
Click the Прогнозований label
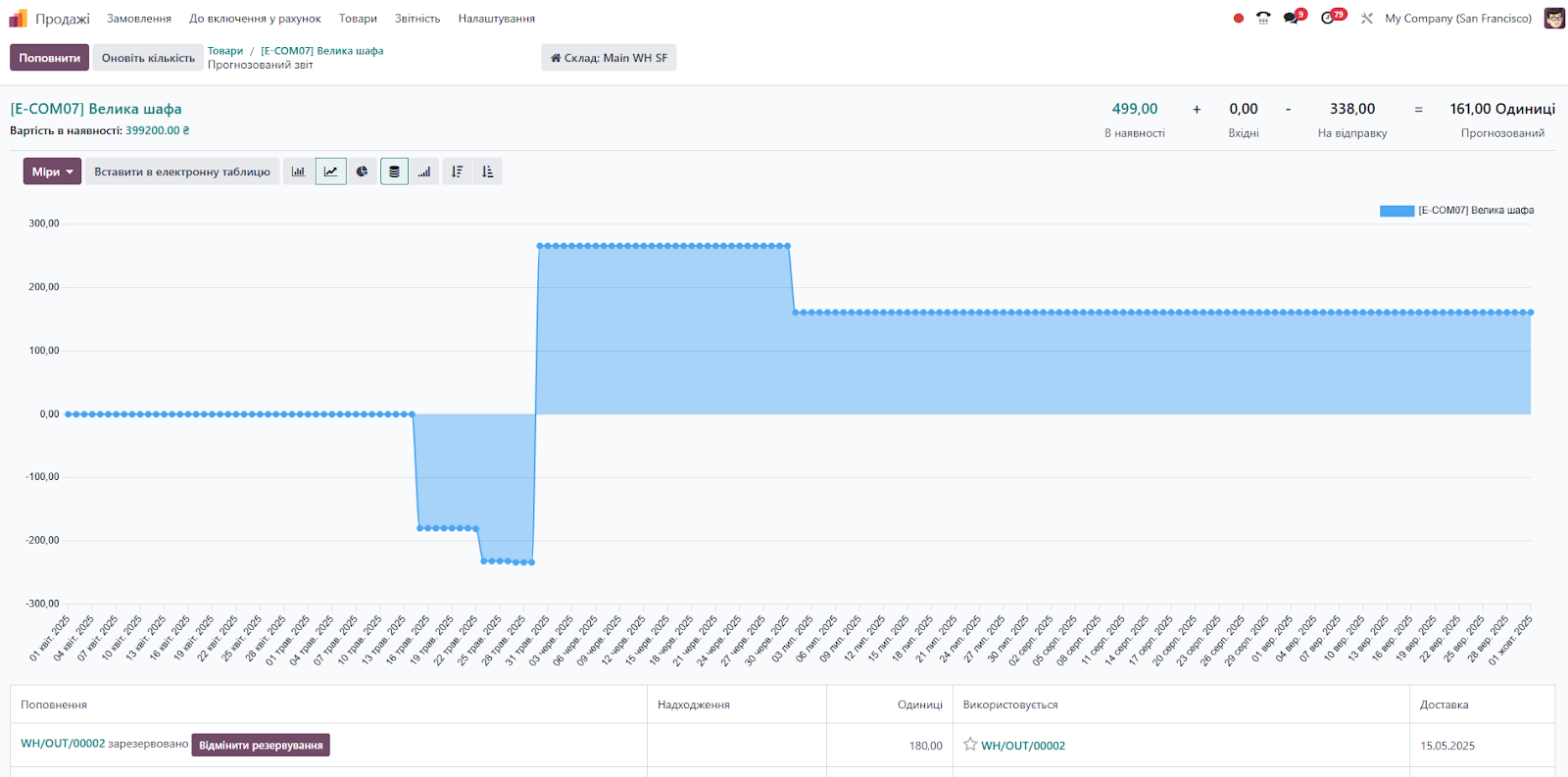(1502, 133)
